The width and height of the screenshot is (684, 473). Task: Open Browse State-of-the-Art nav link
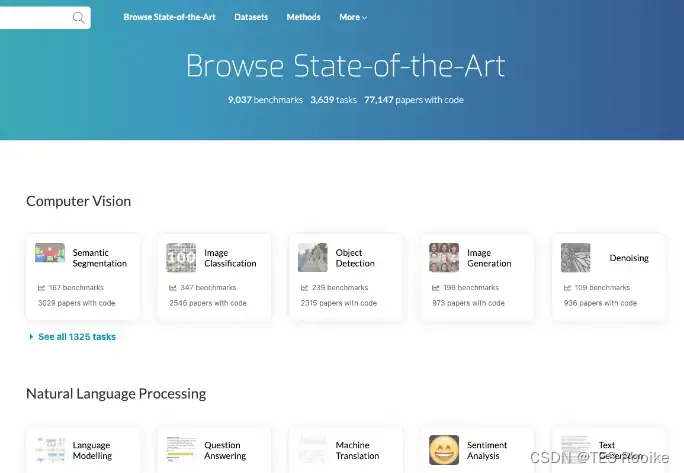pyautogui.click(x=169, y=17)
